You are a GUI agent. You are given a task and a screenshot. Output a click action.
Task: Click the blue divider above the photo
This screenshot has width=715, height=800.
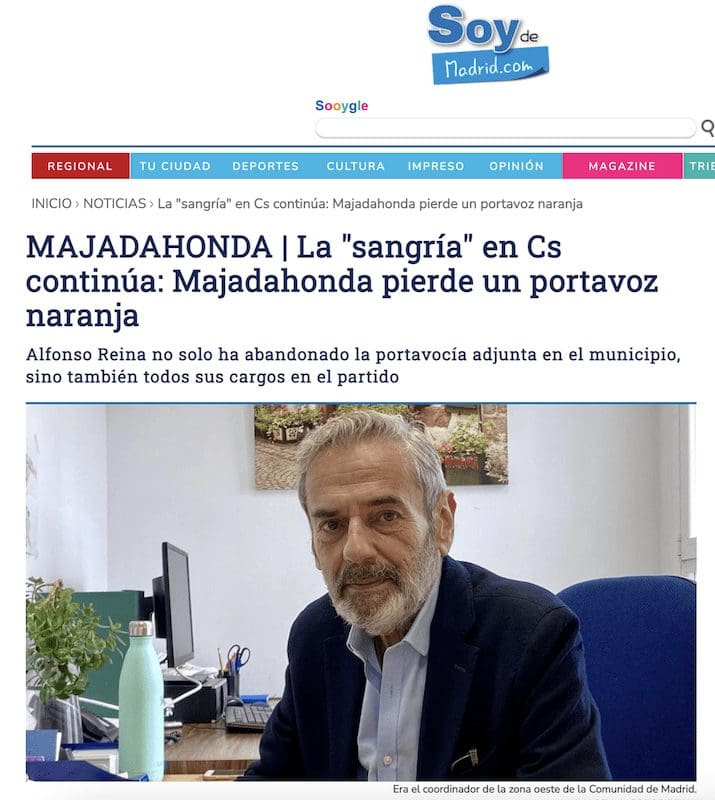[361, 403]
